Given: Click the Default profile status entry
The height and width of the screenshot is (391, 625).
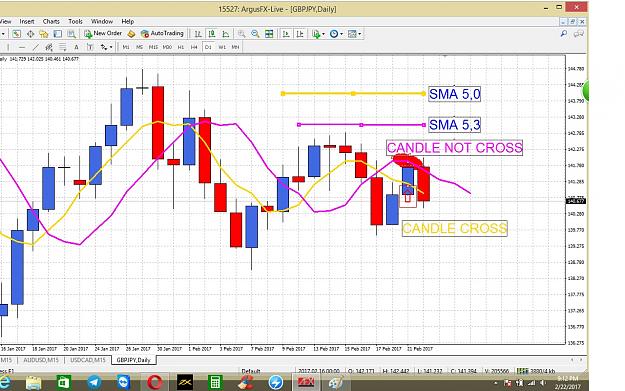Looking at the screenshot, I should click(251, 371).
